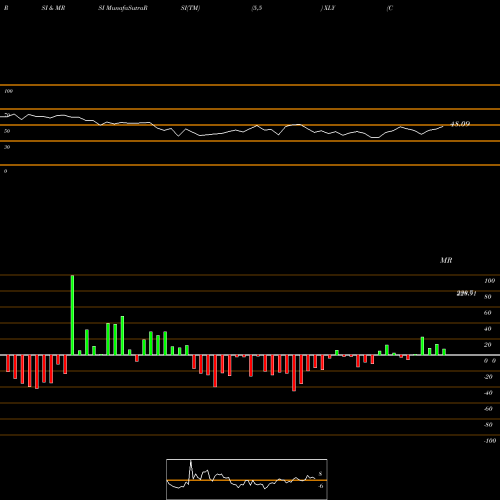Click the MR panel title label
The width and height of the screenshot is (500, 500).
pos(446,260)
